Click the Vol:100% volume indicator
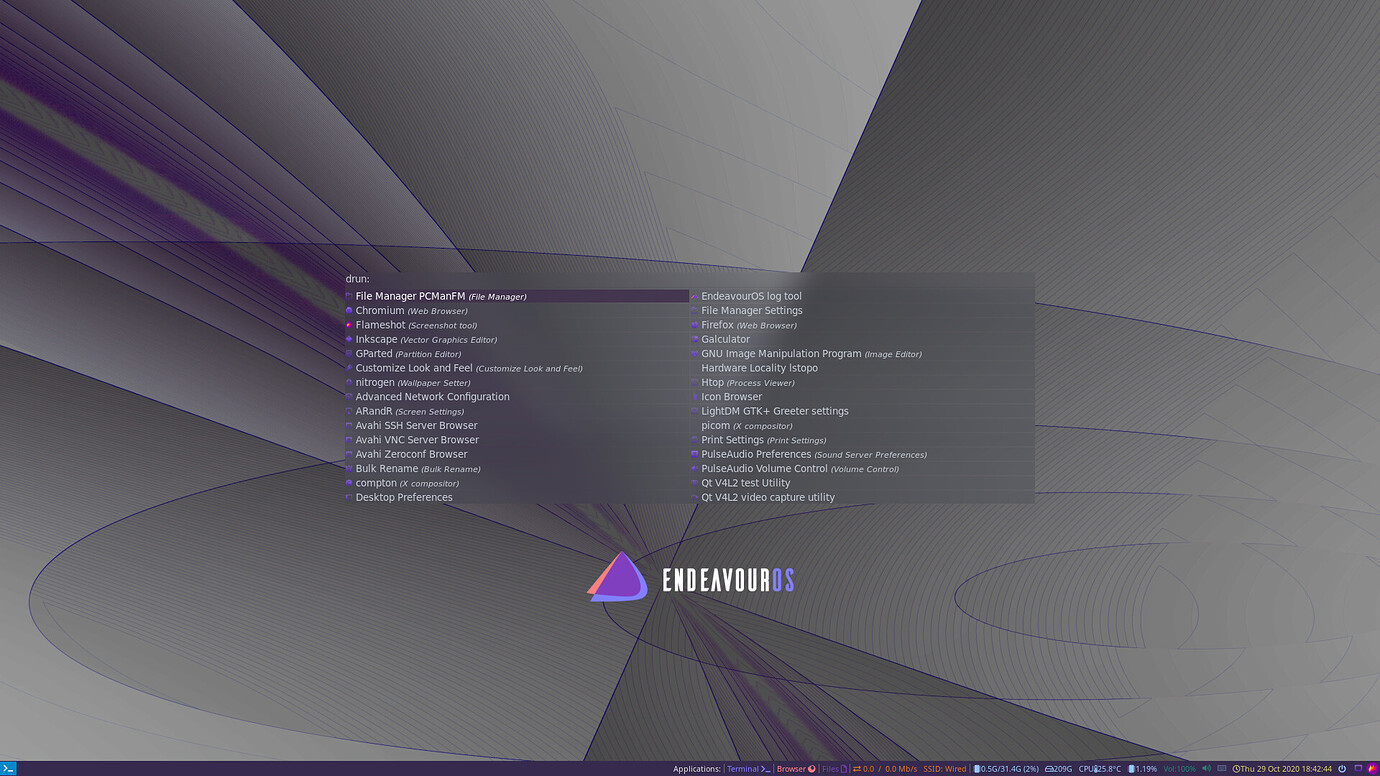Viewport: 1380px width, 776px height. pyautogui.click(x=1178, y=769)
